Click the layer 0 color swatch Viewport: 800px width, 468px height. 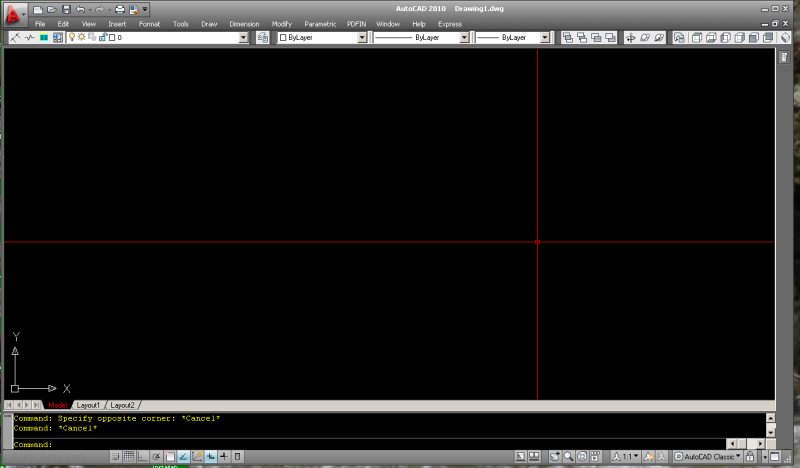point(112,37)
